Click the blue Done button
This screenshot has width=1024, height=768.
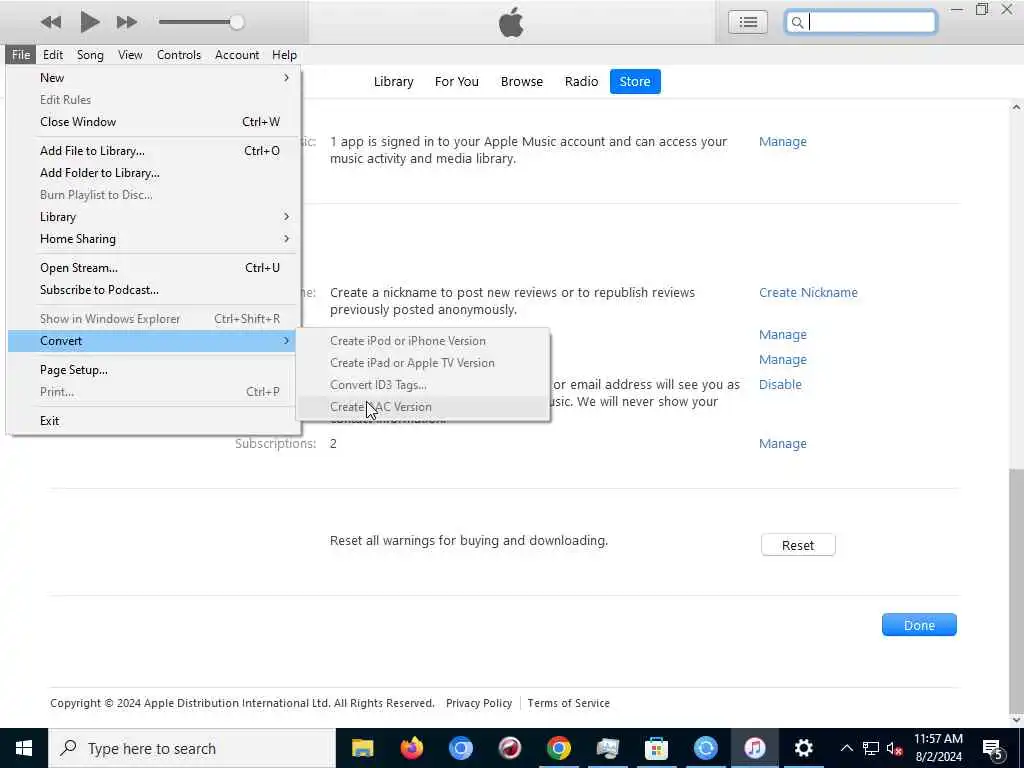click(919, 625)
